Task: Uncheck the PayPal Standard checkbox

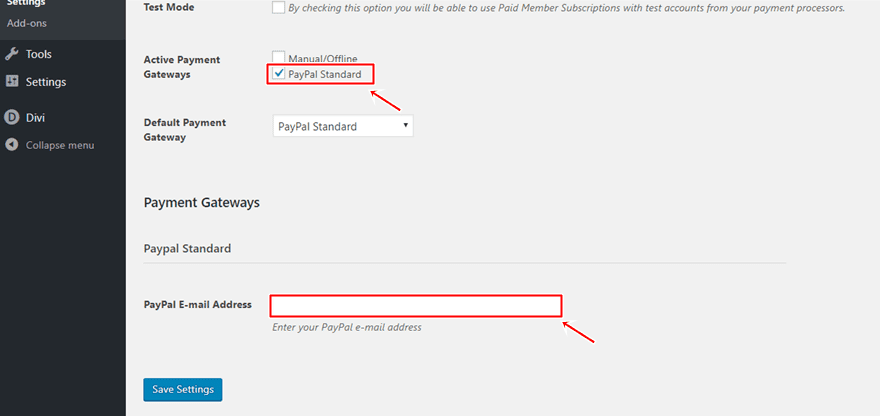Action: [278, 74]
